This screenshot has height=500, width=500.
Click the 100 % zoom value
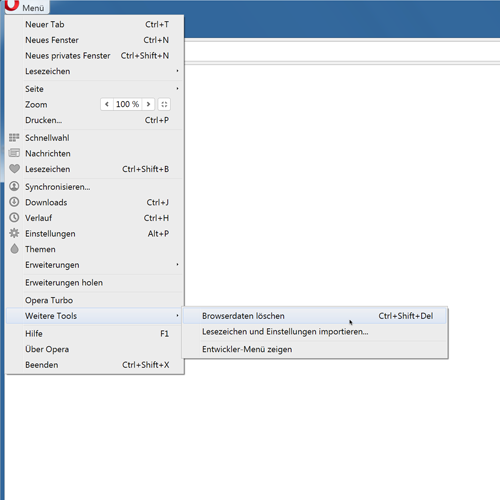(x=127, y=104)
